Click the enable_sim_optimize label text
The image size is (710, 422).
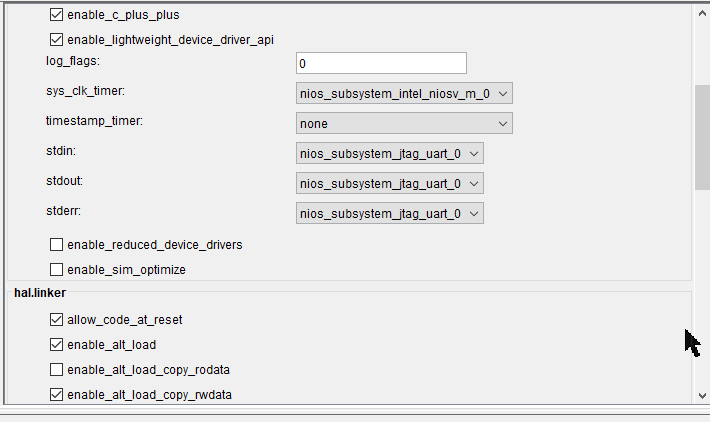(126, 269)
